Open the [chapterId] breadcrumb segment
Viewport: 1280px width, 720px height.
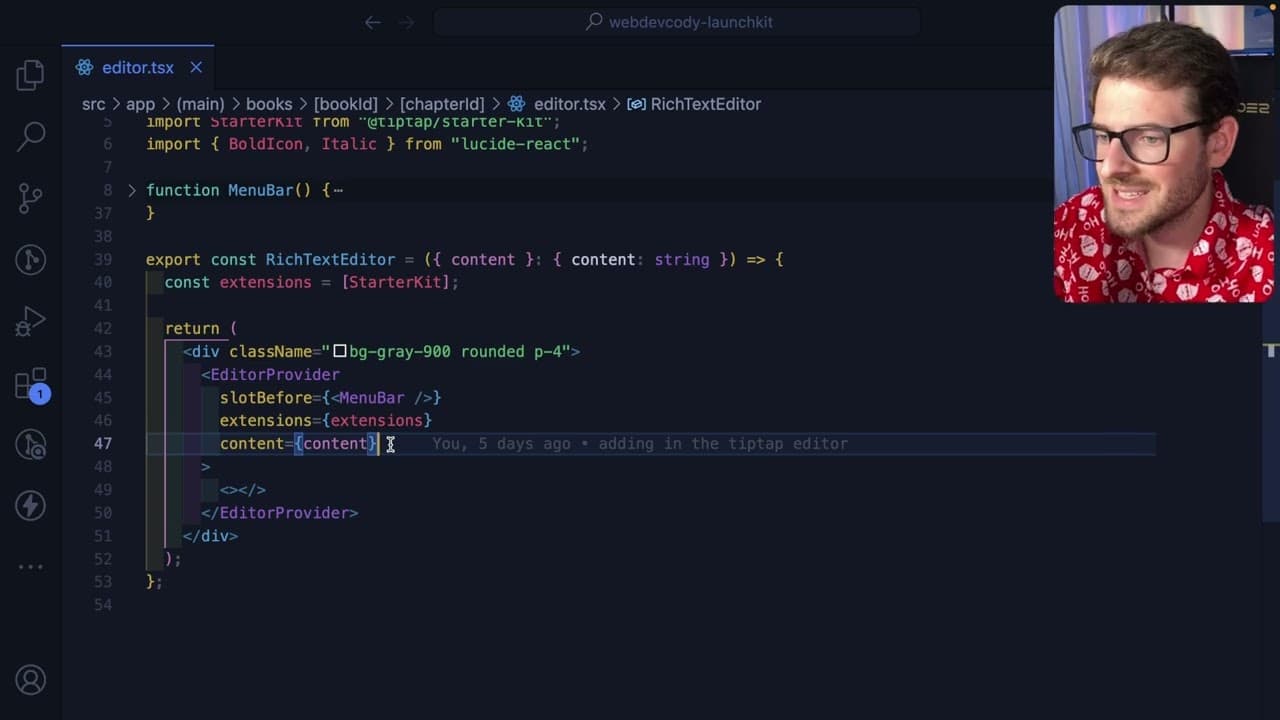point(442,104)
